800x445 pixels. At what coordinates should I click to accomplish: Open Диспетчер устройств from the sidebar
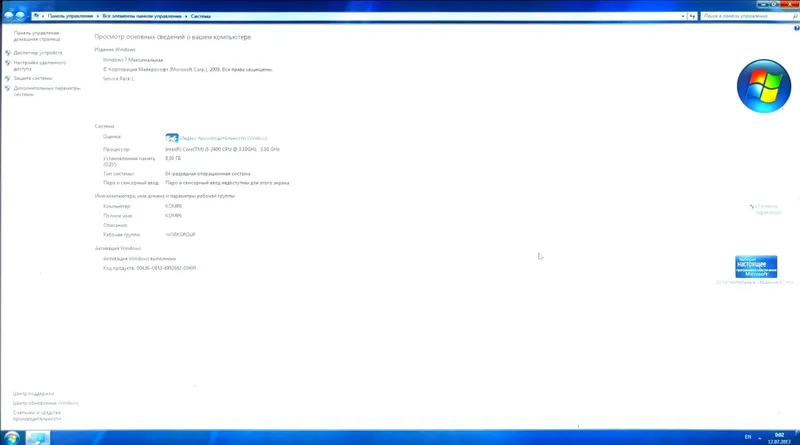click(x=38, y=53)
